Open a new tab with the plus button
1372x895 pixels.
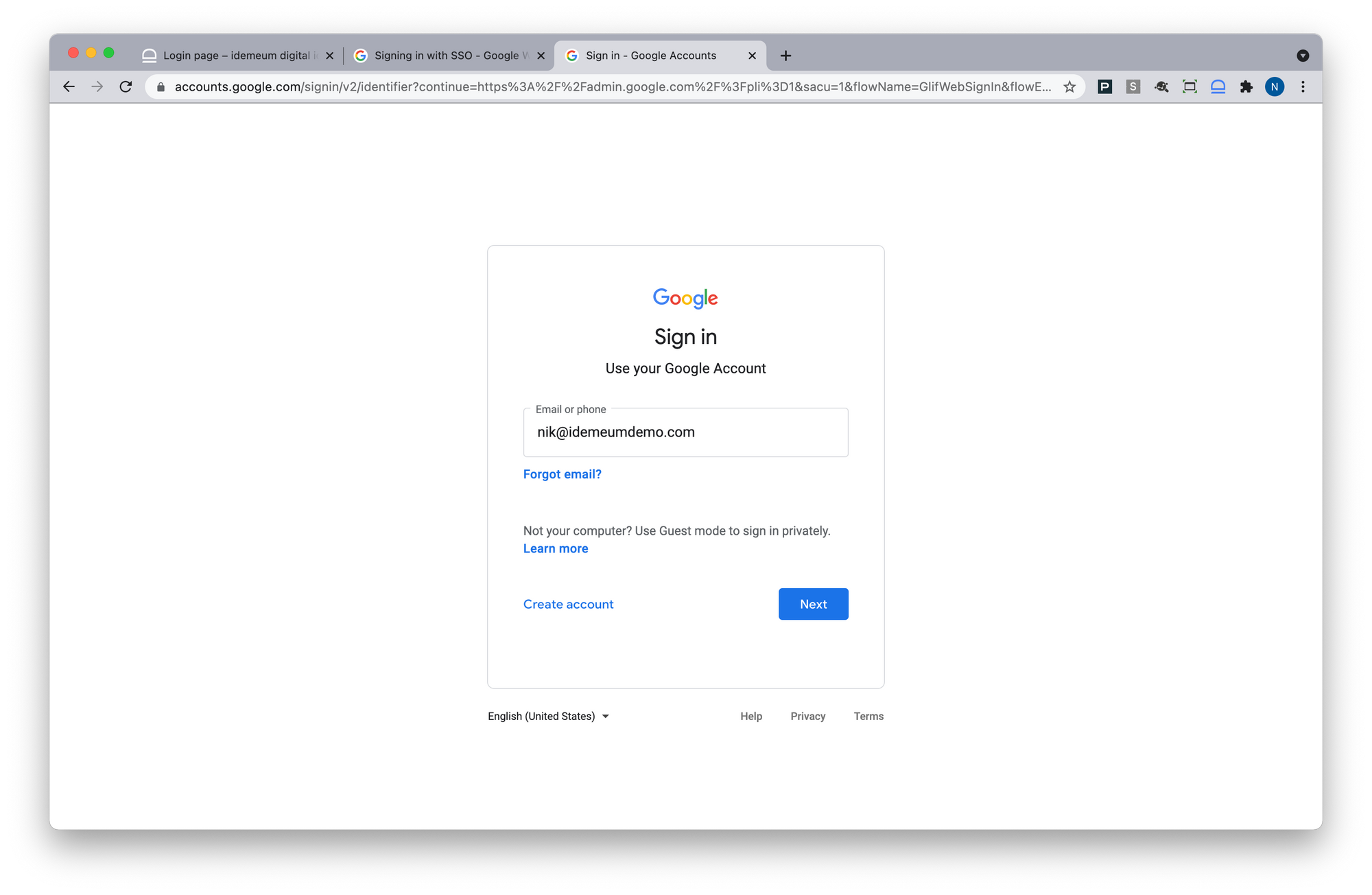click(786, 56)
